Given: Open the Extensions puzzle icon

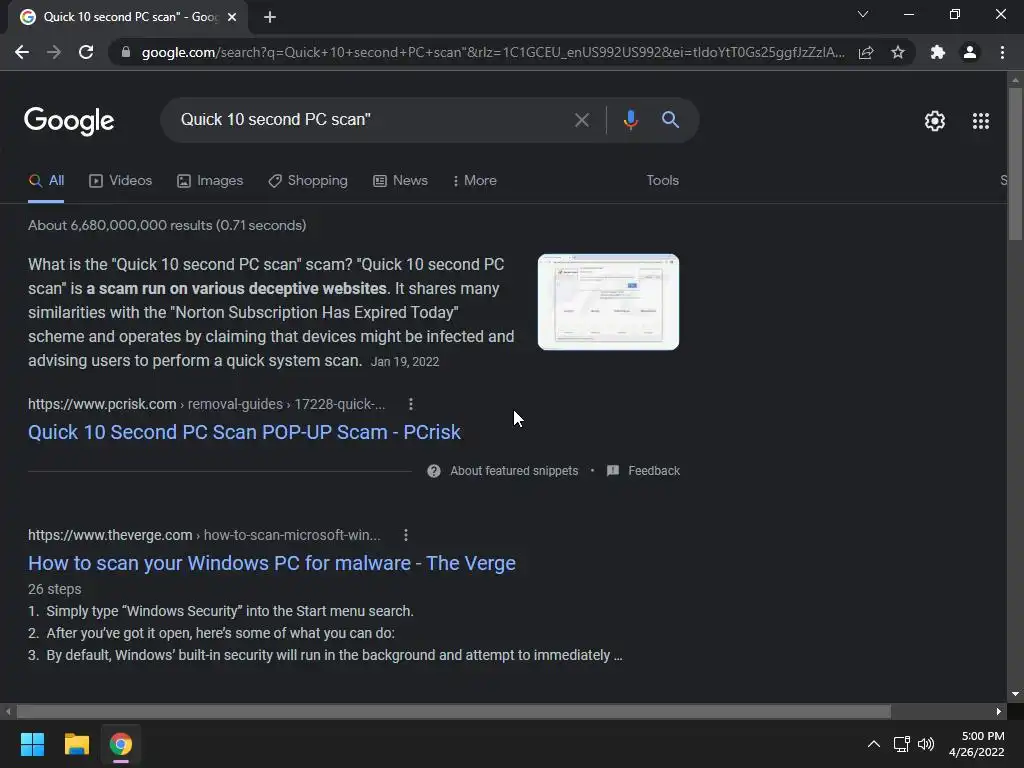Looking at the screenshot, I should click(938, 52).
